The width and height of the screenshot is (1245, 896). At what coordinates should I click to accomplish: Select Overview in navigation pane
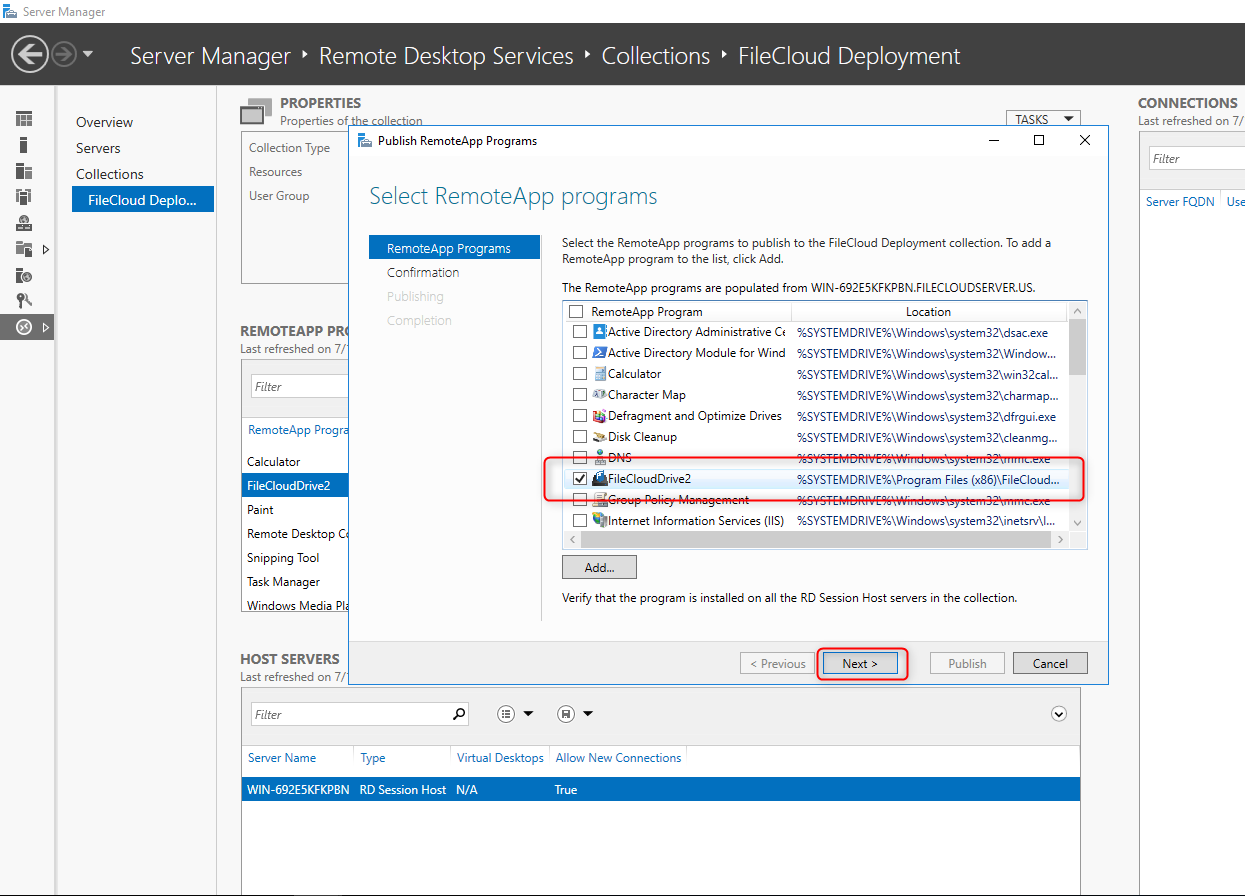point(104,122)
